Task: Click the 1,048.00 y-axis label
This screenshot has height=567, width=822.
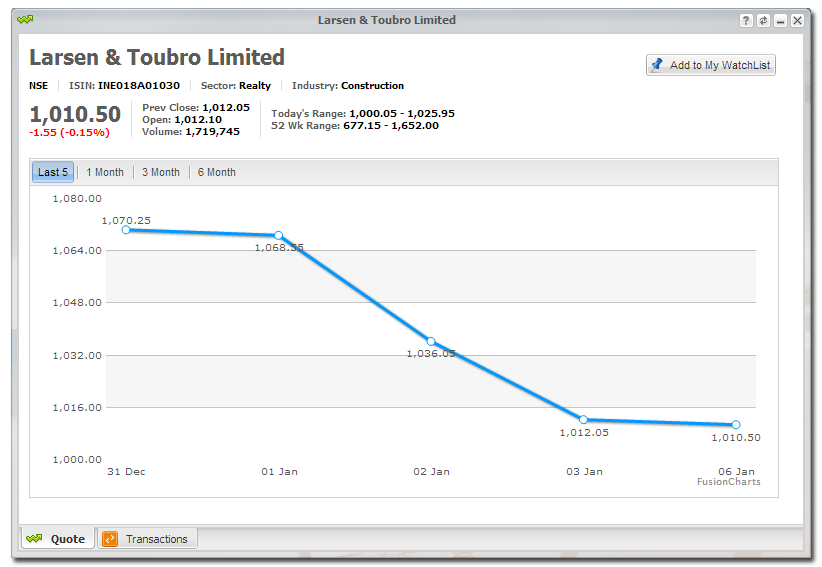Action: pyautogui.click(x=77, y=302)
